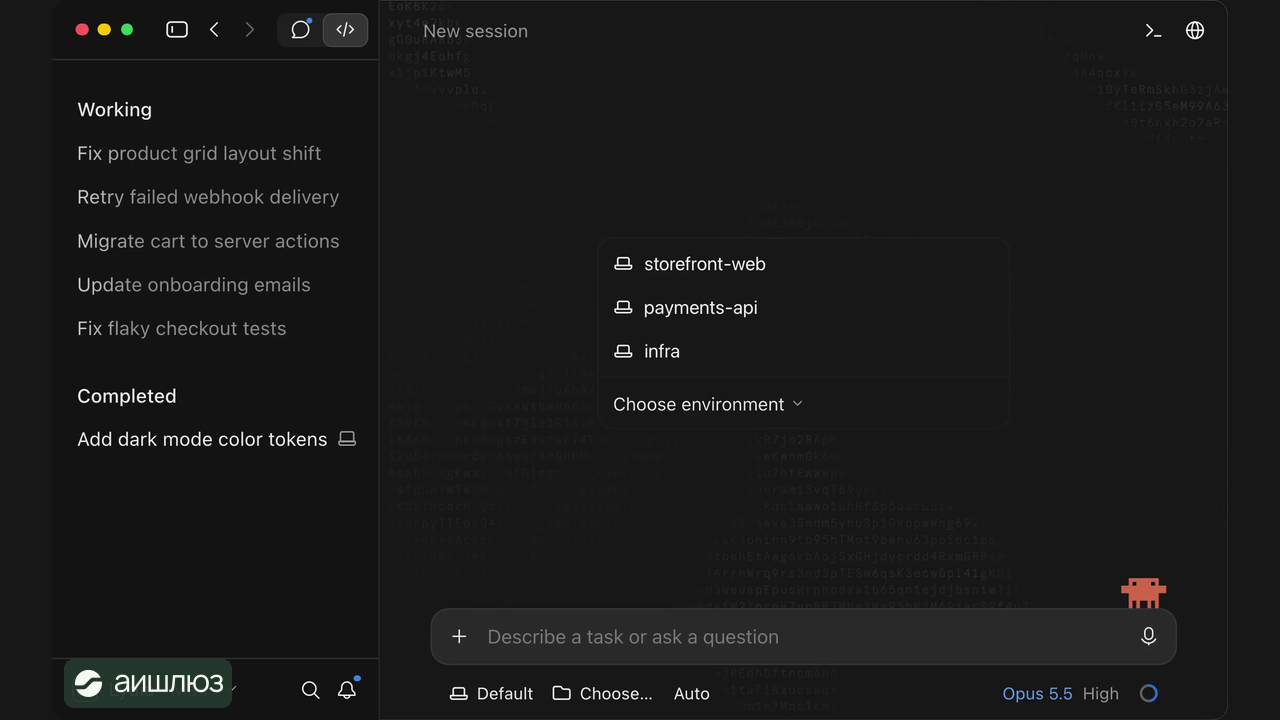
Task: Click the Completed section heading
Action: pos(127,396)
